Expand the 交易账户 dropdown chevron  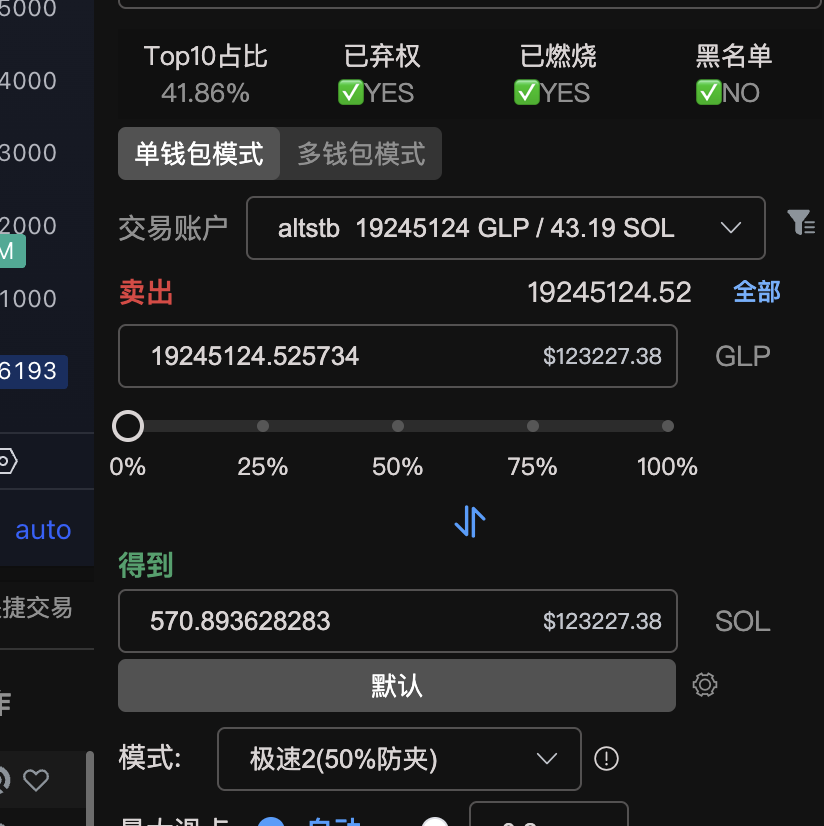pyautogui.click(x=731, y=228)
